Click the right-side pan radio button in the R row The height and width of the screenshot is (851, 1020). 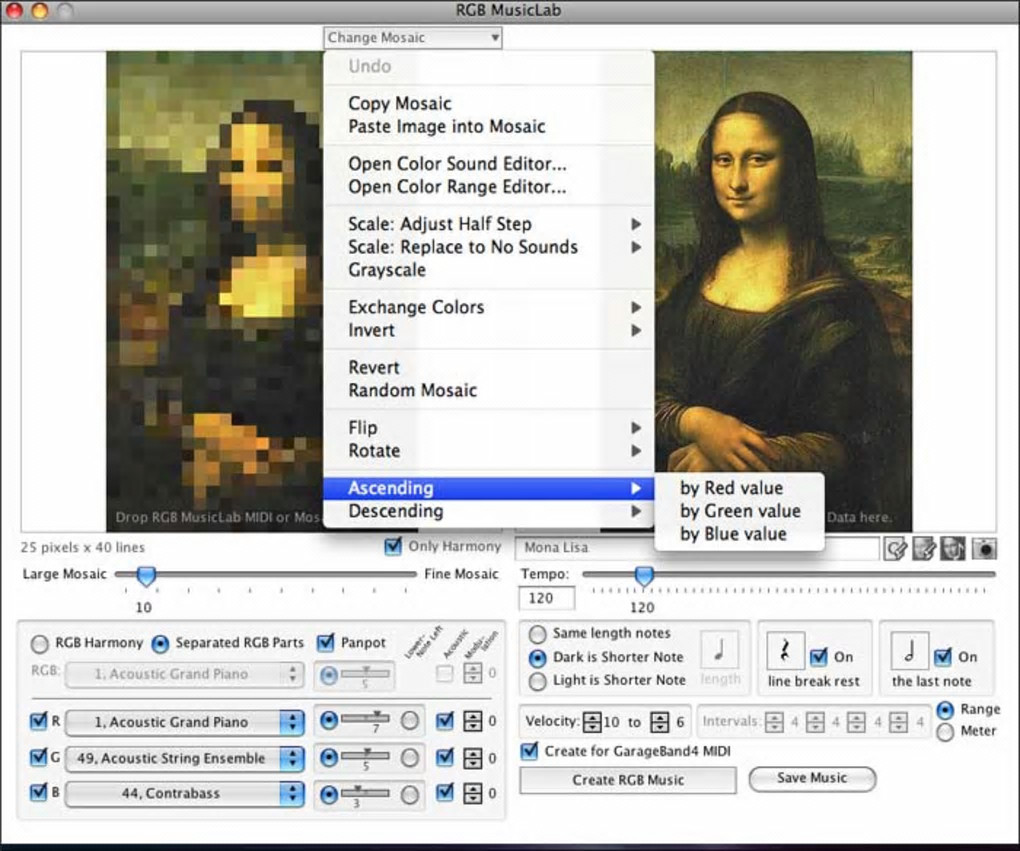point(410,721)
